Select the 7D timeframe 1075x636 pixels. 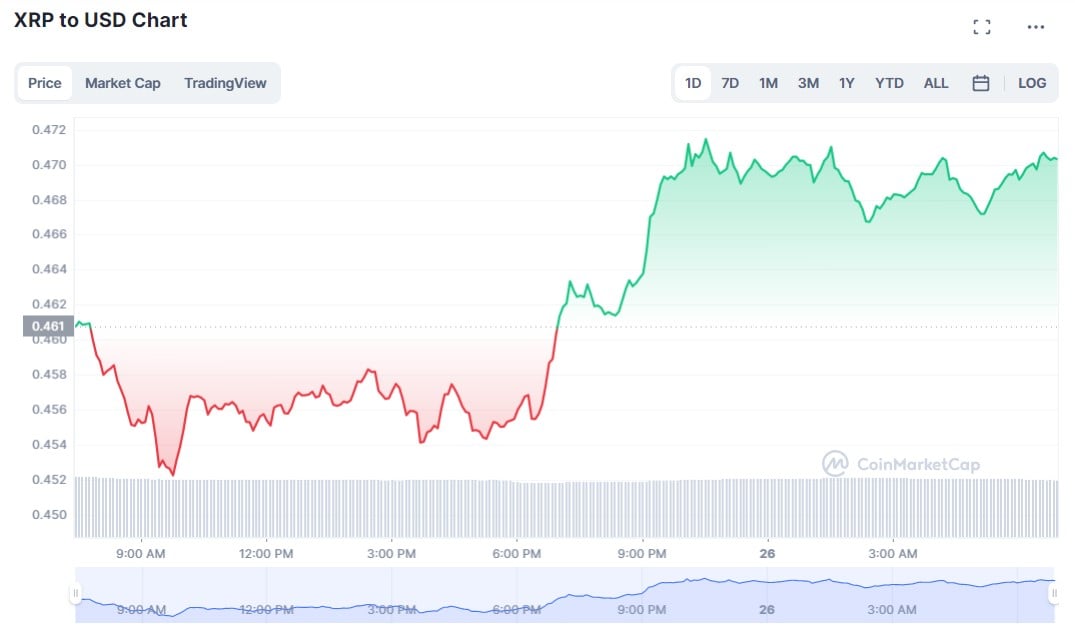730,83
